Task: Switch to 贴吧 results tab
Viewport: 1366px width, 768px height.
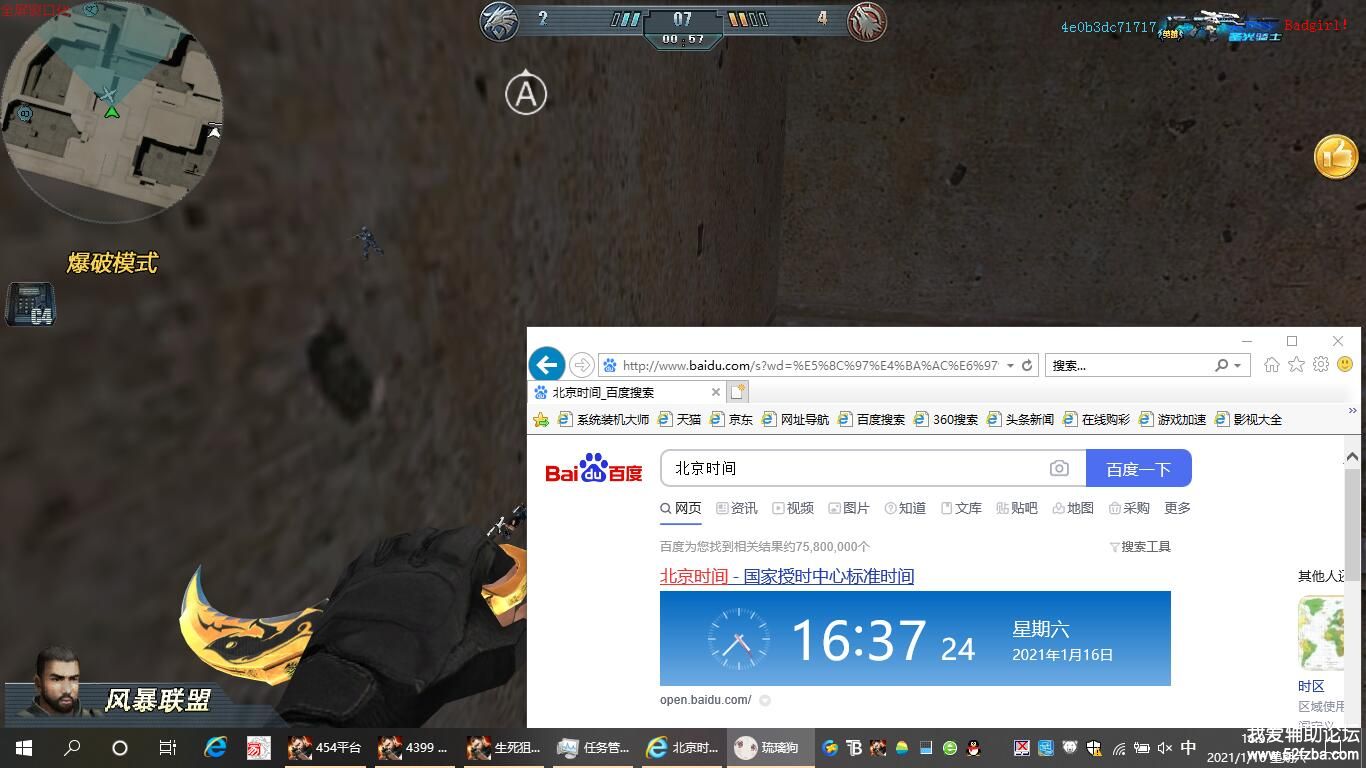Action: click(1017, 508)
